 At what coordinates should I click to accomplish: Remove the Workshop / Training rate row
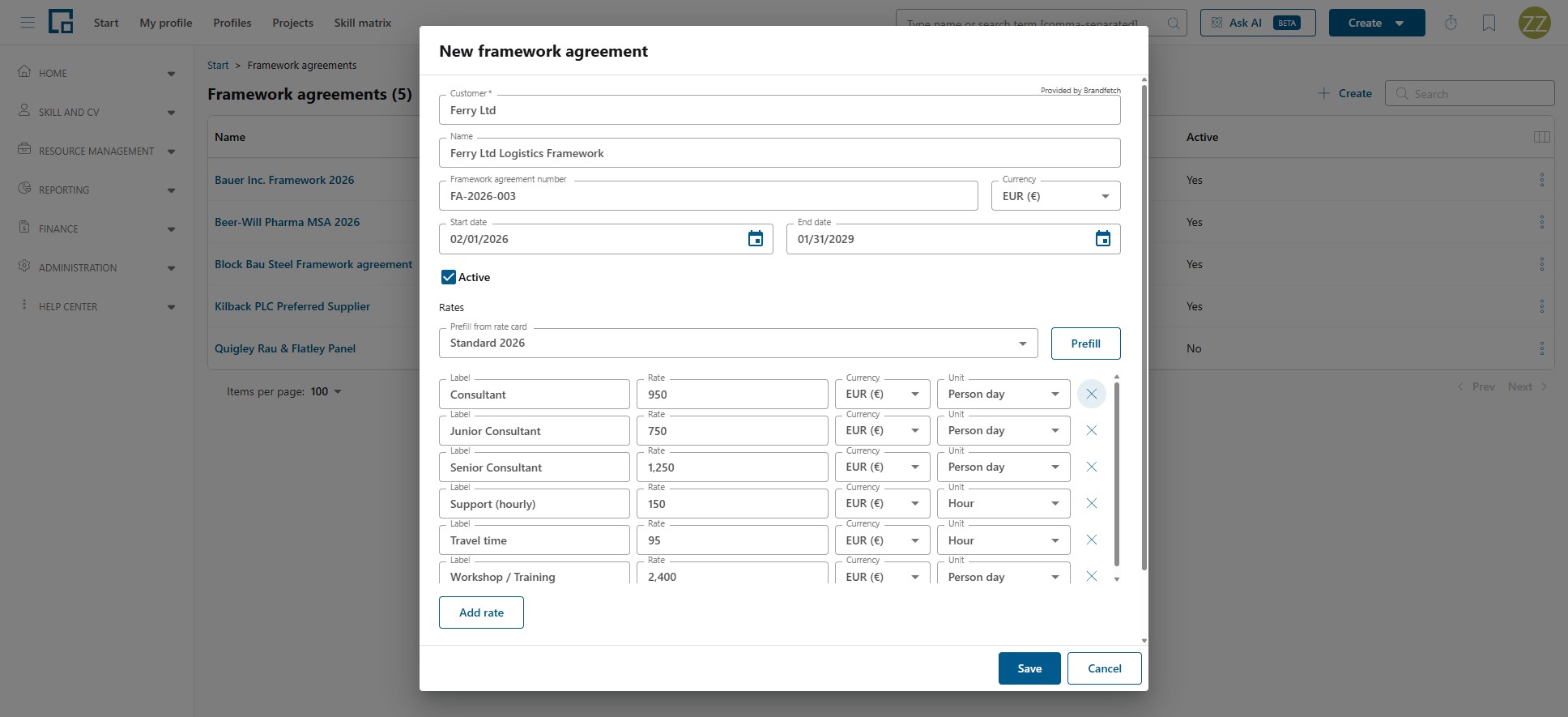[x=1092, y=576]
